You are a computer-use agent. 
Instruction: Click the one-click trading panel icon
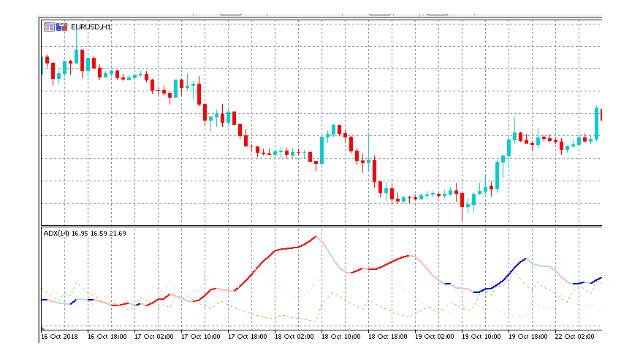[x=49, y=27]
